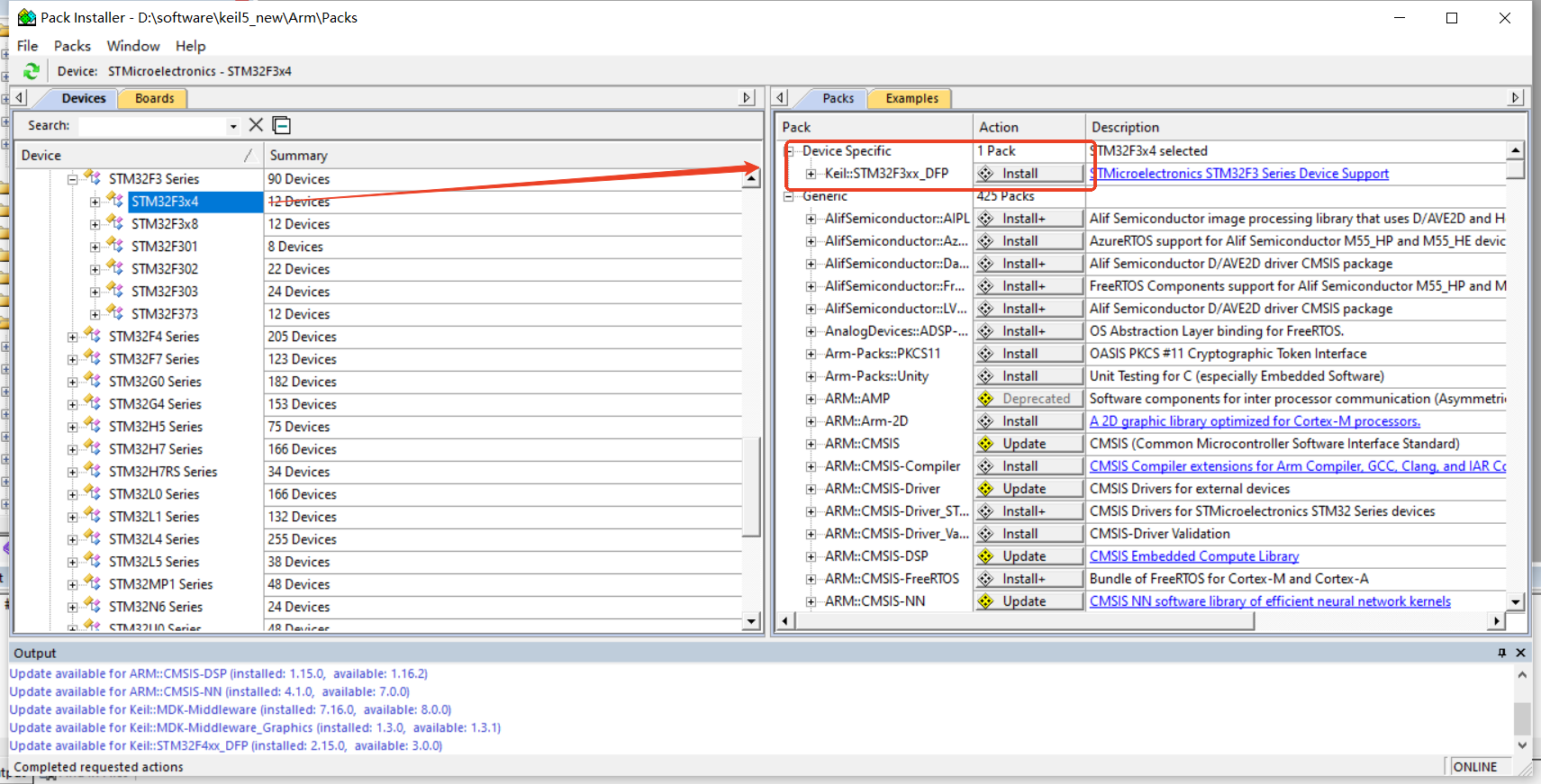This screenshot has width=1541, height=784.
Task: Collapse the STM32F3 Series tree node
Action: click(x=72, y=179)
